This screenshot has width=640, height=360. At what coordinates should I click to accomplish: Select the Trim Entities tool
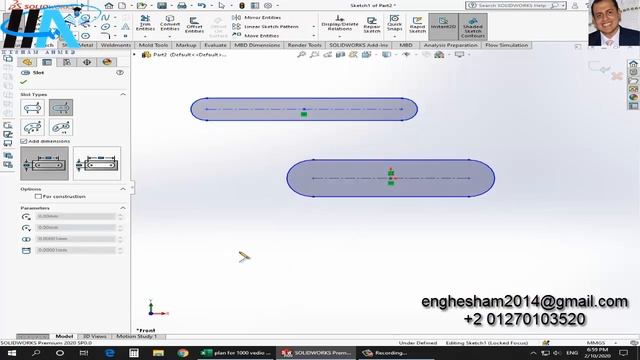(x=145, y=23)
